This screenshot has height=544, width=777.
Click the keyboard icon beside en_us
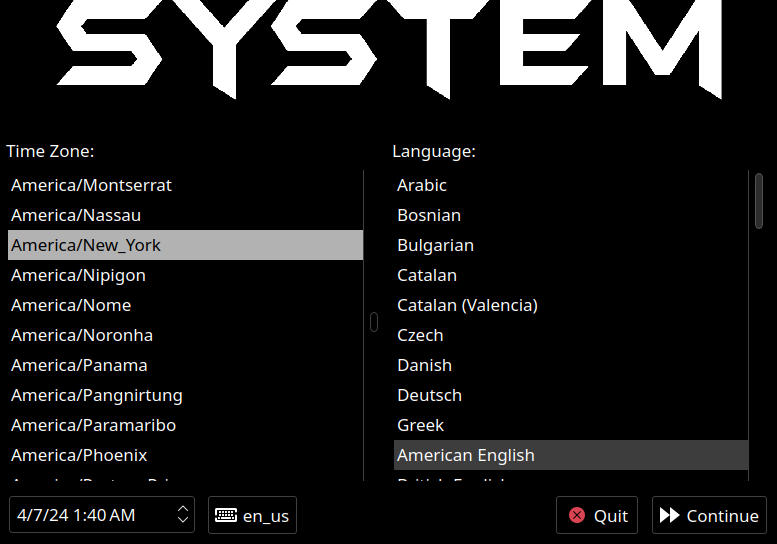226,516
